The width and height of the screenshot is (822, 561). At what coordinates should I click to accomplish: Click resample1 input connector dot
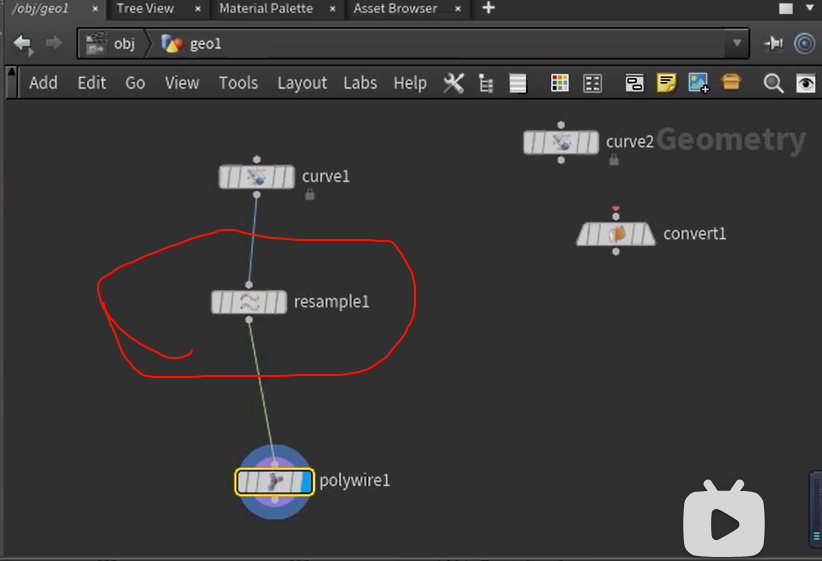pos(249,285)
